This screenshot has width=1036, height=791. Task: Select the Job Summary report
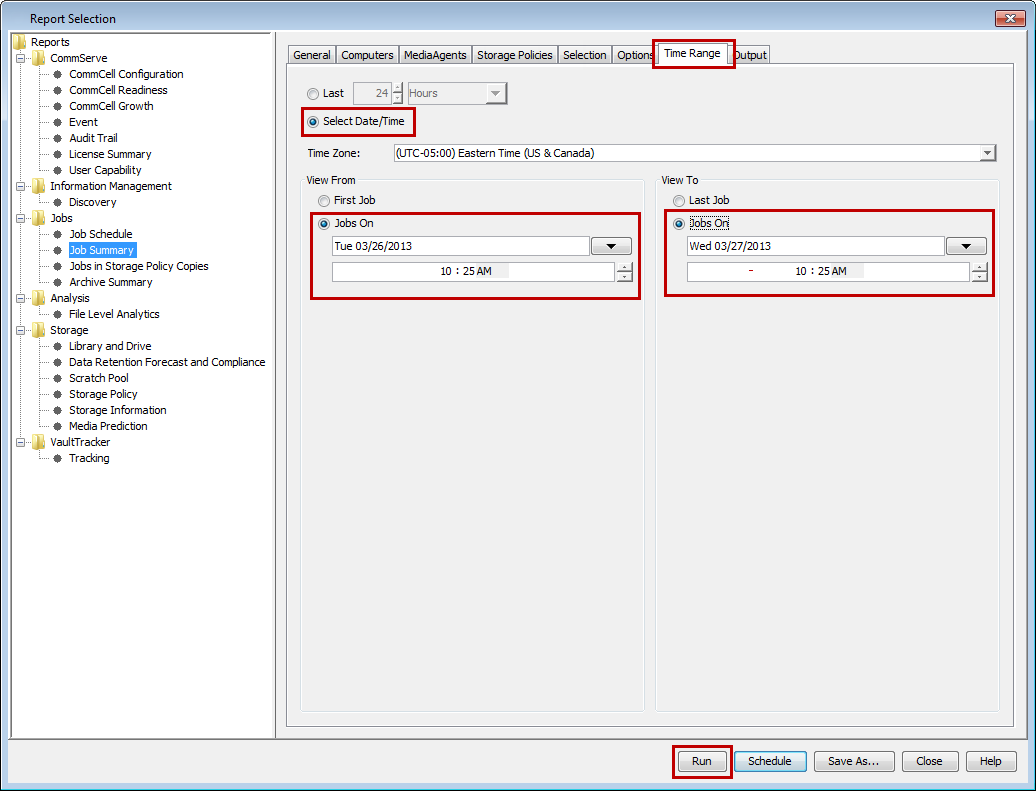click(x=102, y=250)
